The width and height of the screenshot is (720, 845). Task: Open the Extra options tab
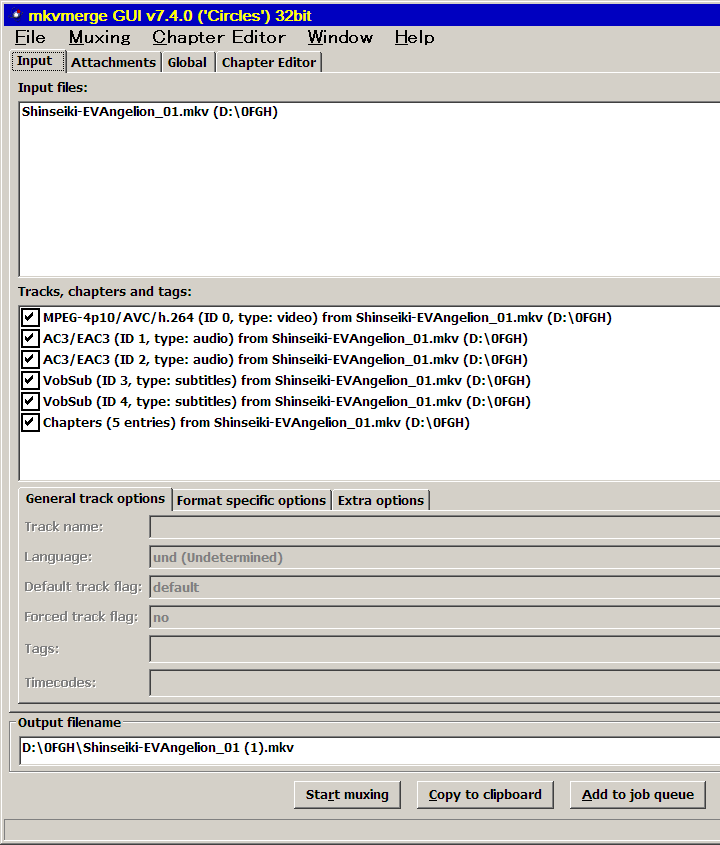click(380, 501)
